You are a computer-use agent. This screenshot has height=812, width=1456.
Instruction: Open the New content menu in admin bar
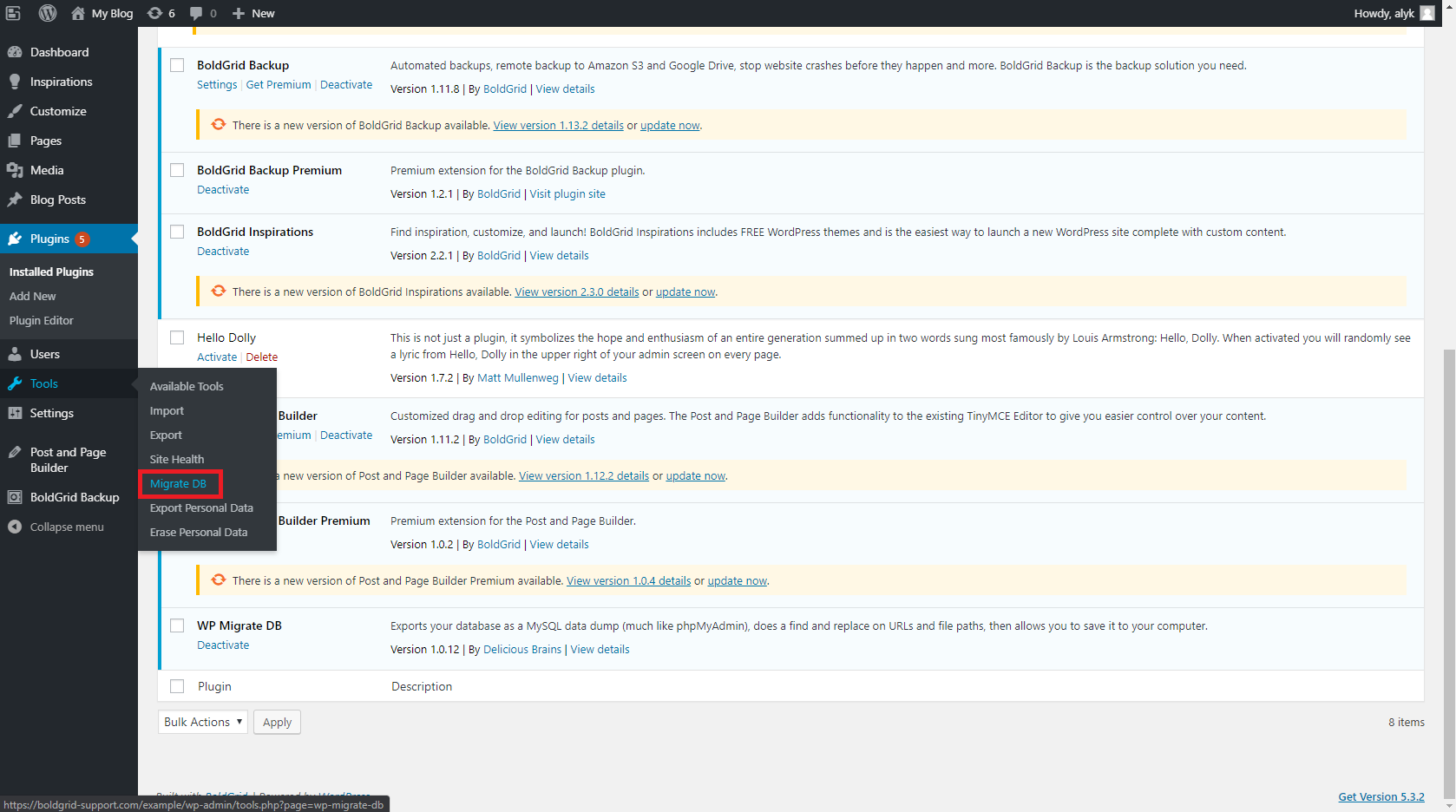click(253, 13)
